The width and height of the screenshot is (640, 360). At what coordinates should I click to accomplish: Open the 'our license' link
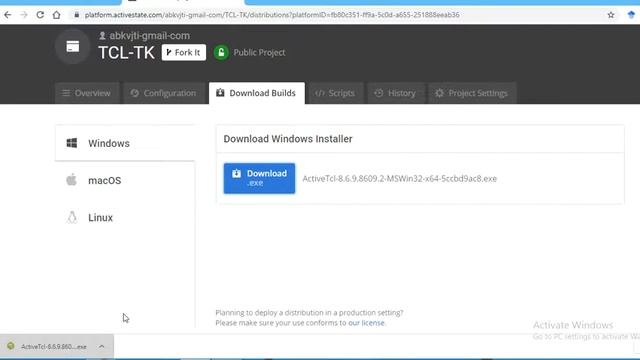point(366,323)
